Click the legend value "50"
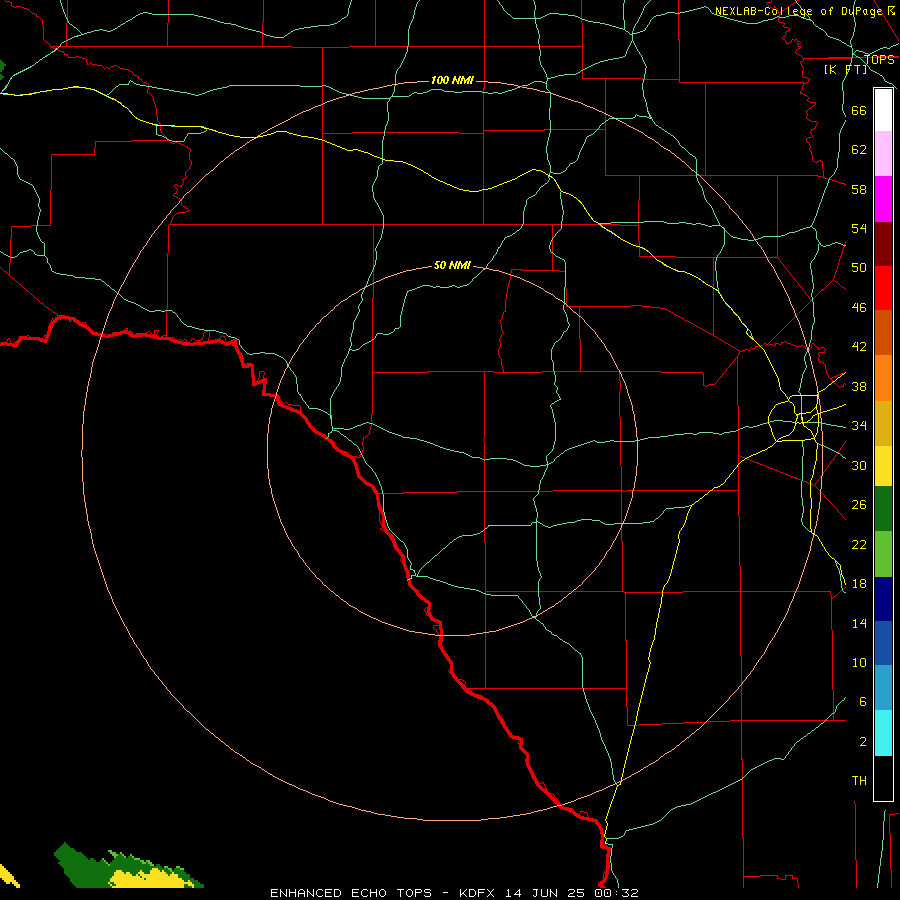 859,268
